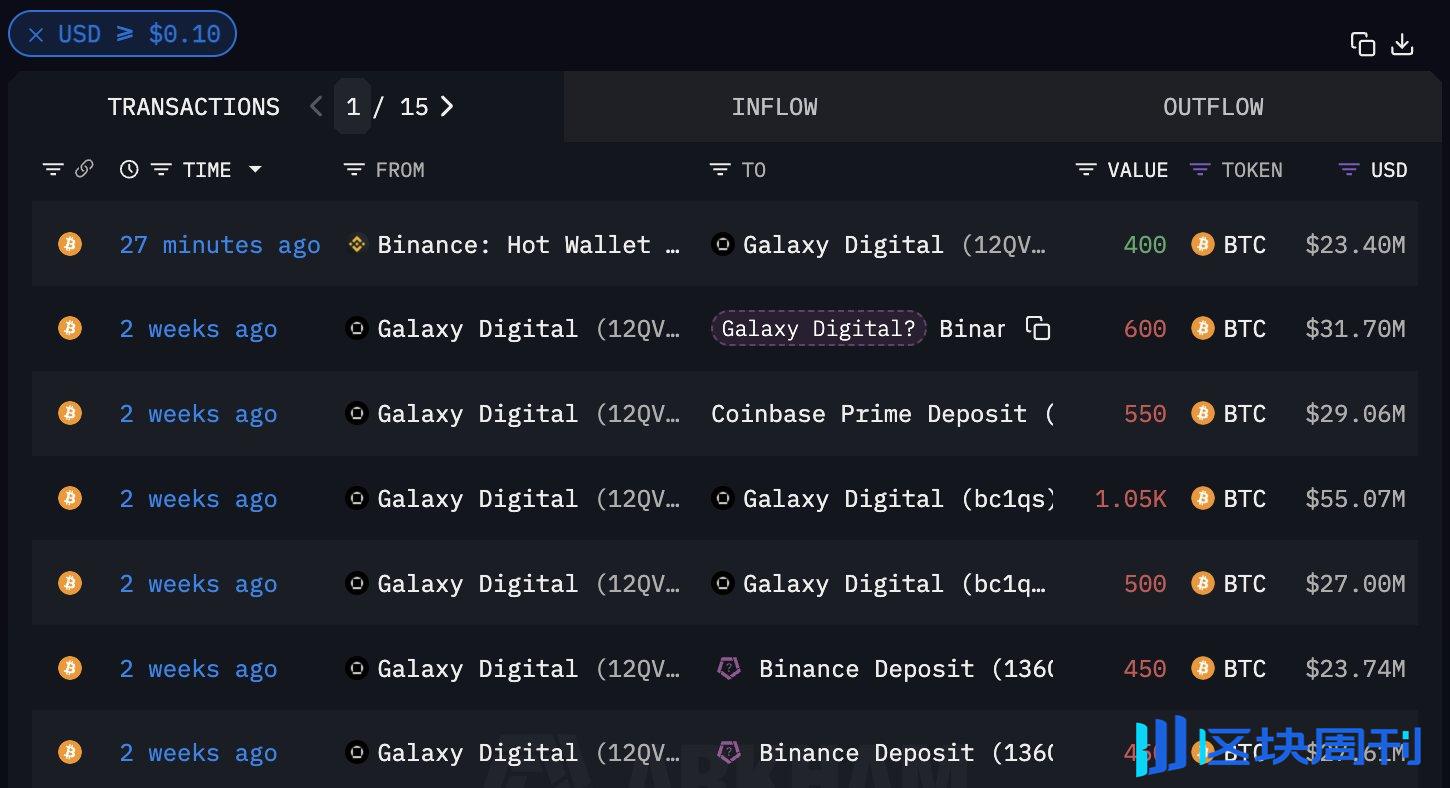This screenshot has height=788, width=1450.
Task: Click the Binance Hot Wallet diamond icon
Action: [357, 244]
